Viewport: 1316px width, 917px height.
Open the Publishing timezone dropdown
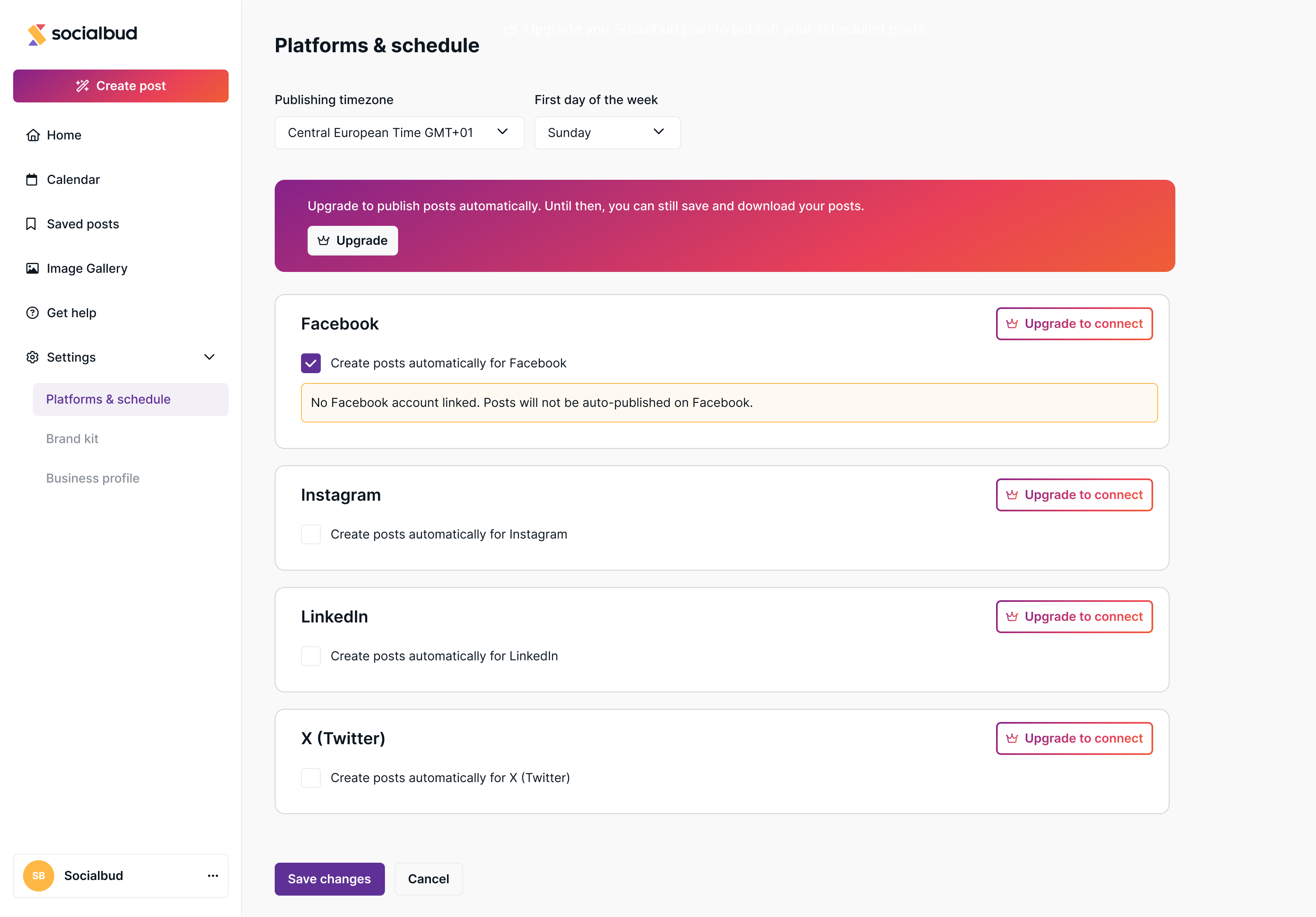pos(399,133)
